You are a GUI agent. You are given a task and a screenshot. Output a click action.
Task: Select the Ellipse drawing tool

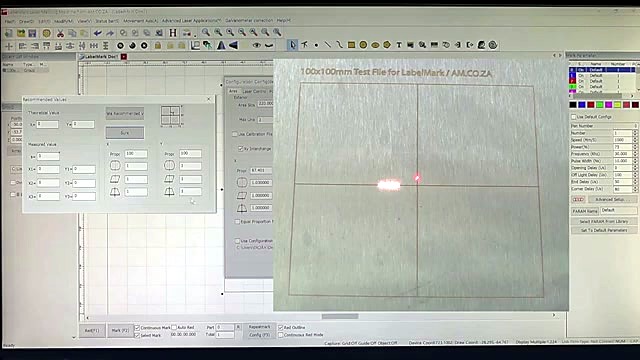(x=375, y=45)
